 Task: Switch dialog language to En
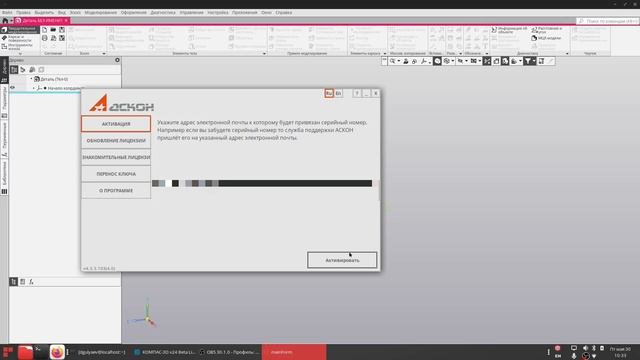(x=338, y=93)
